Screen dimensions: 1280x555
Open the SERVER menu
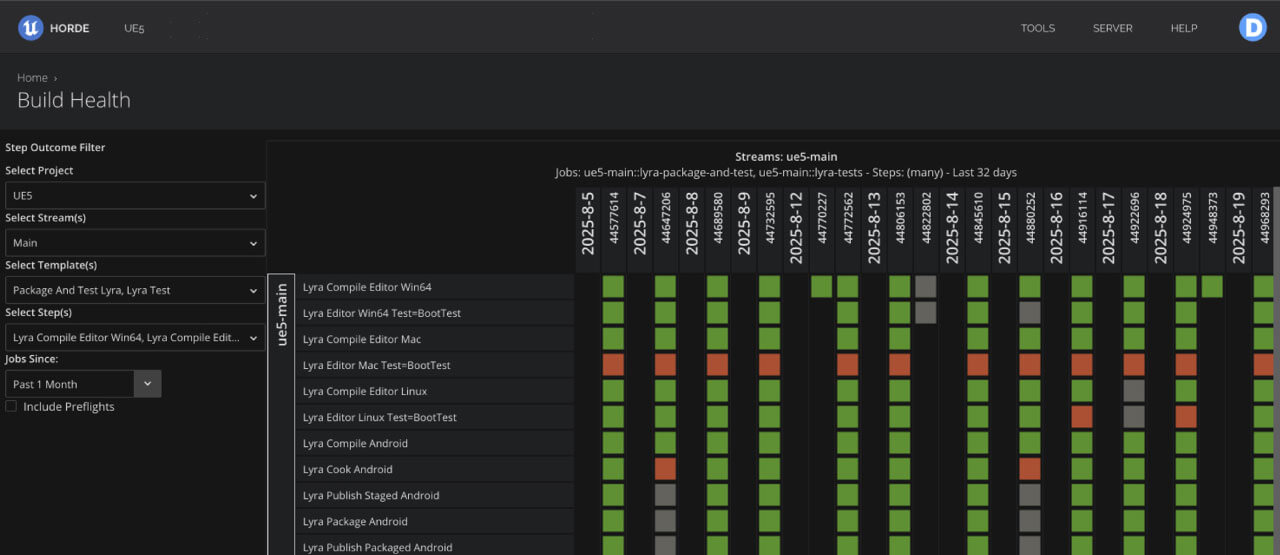point(1113,28)
